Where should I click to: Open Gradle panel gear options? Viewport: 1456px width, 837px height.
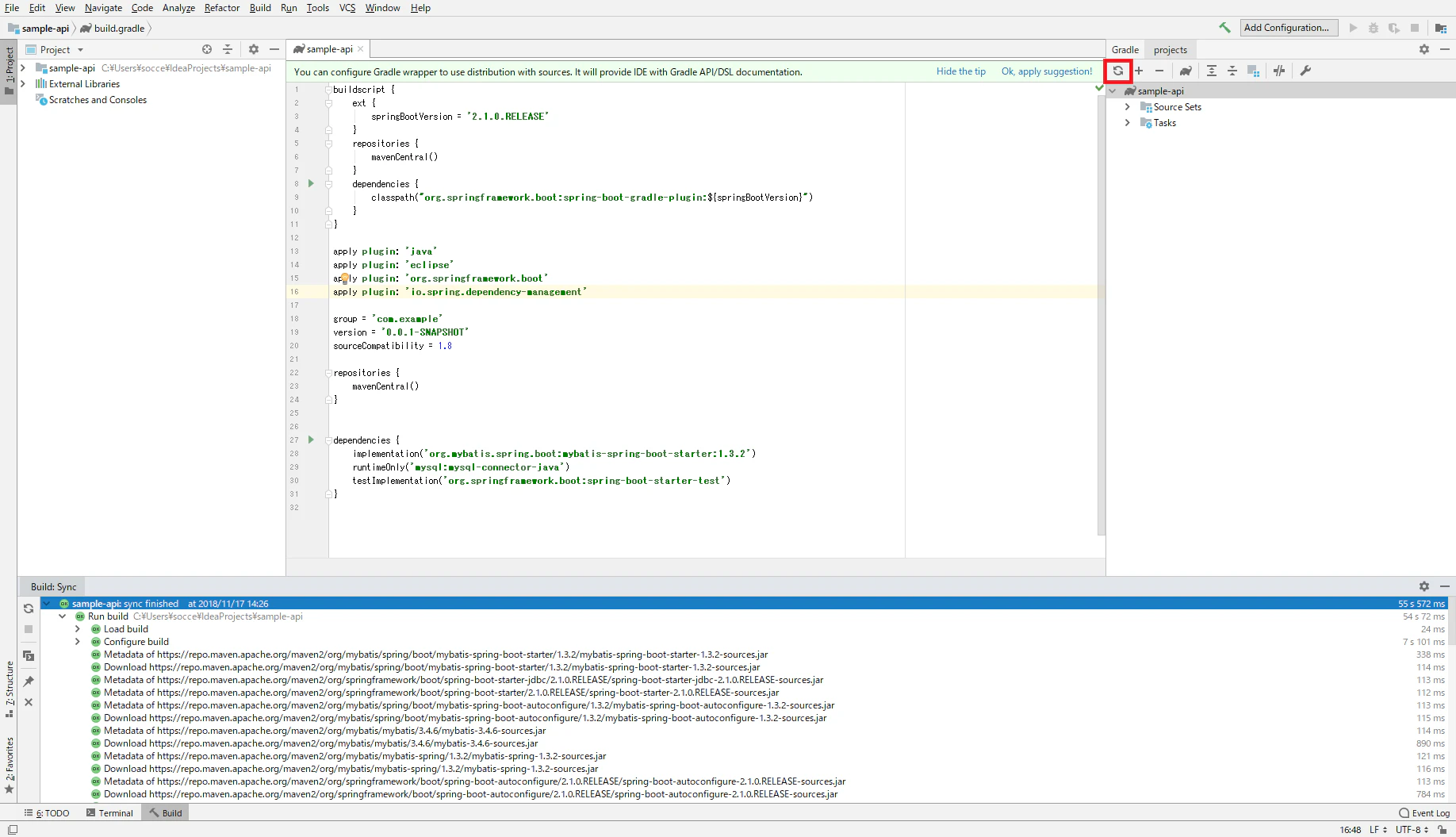coord(1424,49)
